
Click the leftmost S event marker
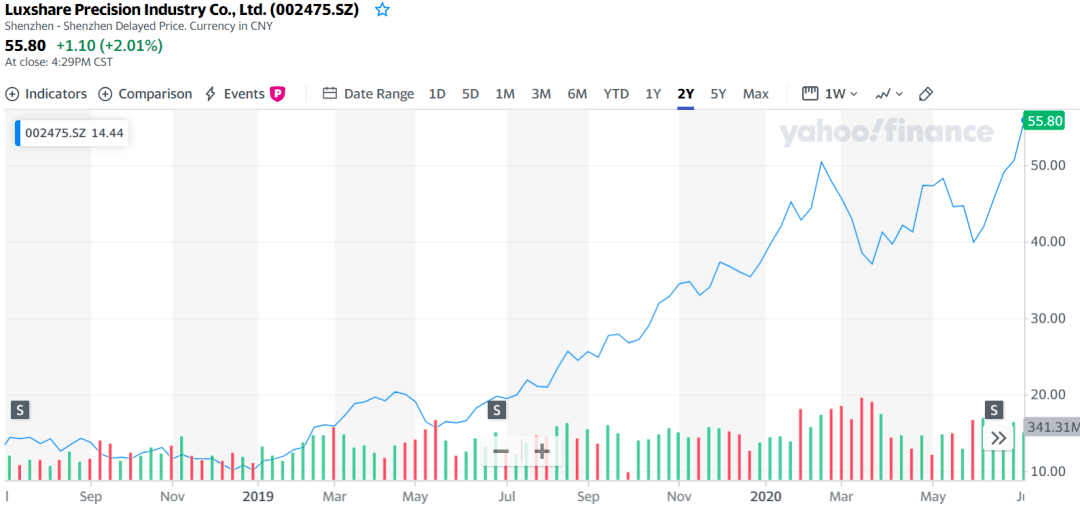(20, 411)
